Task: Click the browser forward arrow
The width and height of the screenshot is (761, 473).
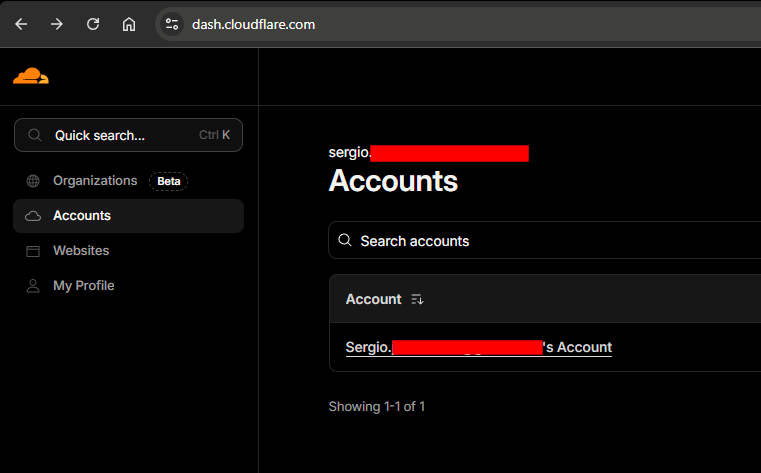Action: tap(57, 24)
